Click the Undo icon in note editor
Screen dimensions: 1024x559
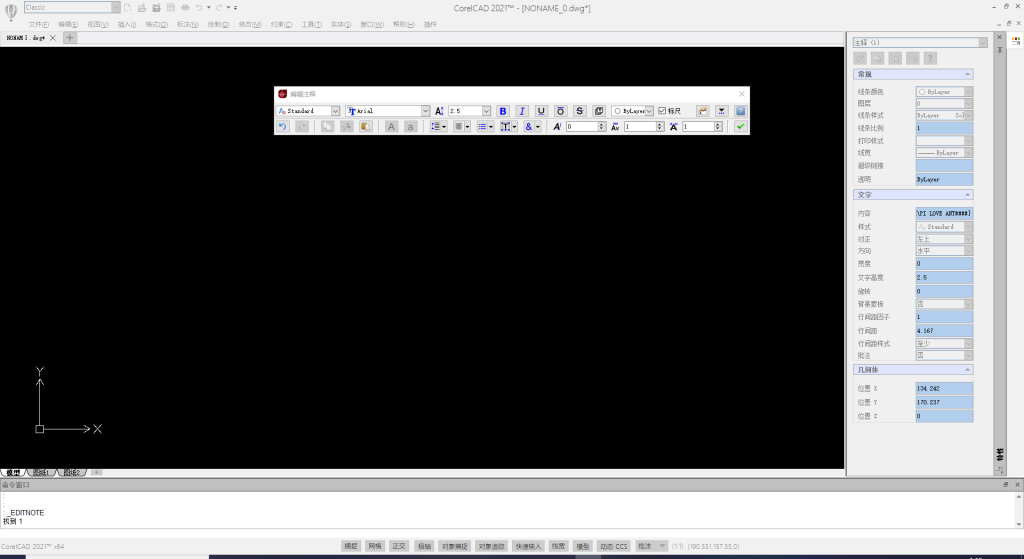click(283, 127)
